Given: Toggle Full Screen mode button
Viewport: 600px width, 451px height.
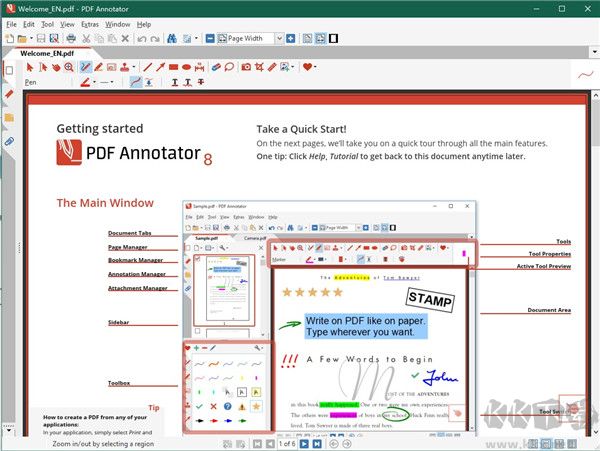Looking at the screenshot, I should coord(334,38).
